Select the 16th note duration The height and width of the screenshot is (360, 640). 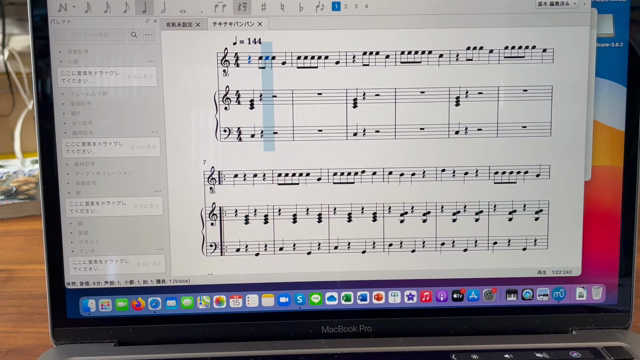point(107,7)
